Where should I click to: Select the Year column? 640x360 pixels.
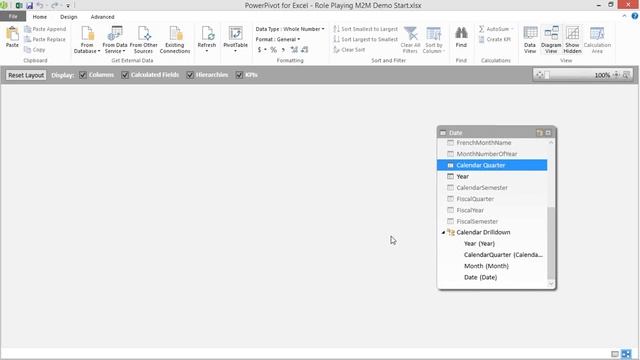492,176
